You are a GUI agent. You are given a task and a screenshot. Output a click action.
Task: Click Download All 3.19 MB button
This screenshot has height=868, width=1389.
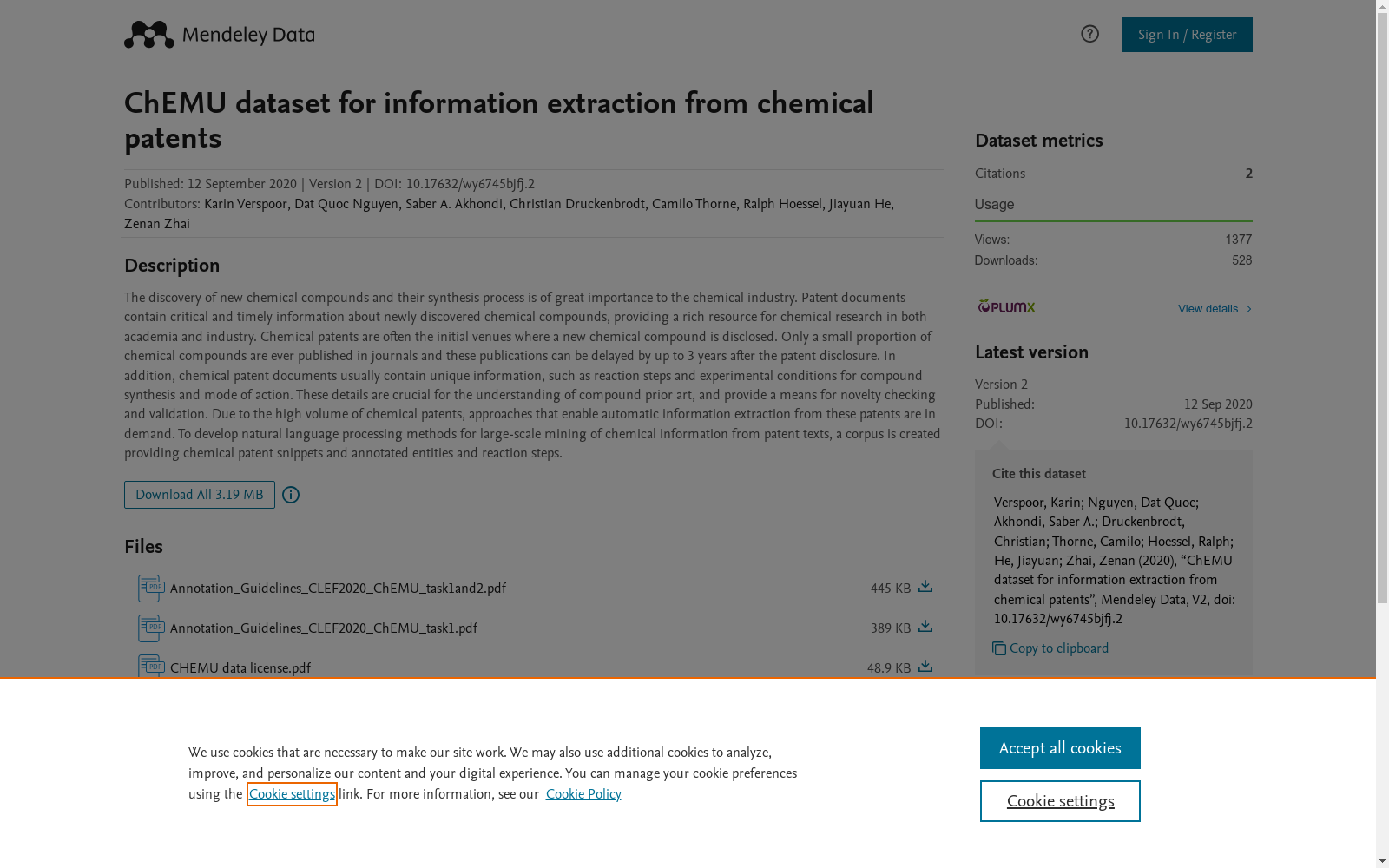coord(200,495)
